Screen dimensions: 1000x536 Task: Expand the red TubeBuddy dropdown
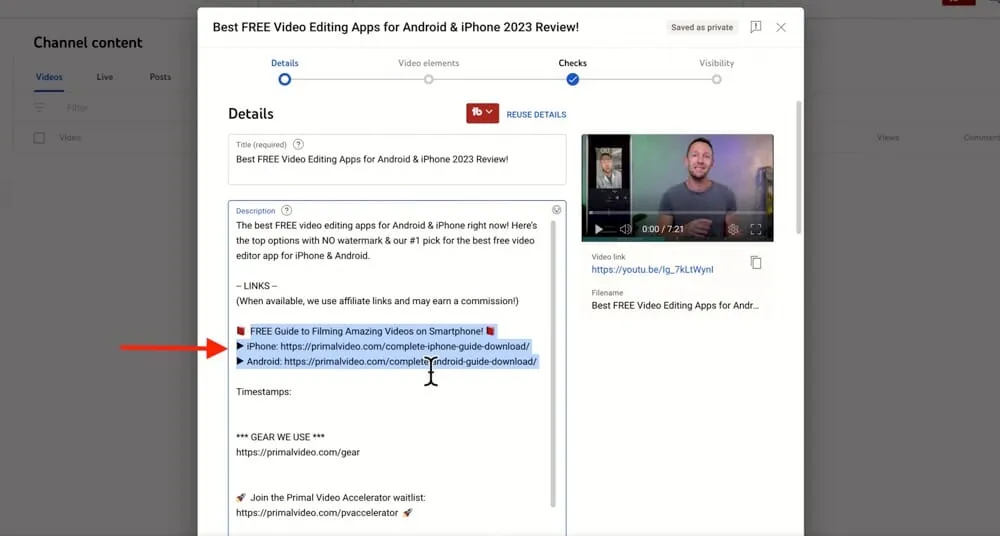tap(481, 113)
